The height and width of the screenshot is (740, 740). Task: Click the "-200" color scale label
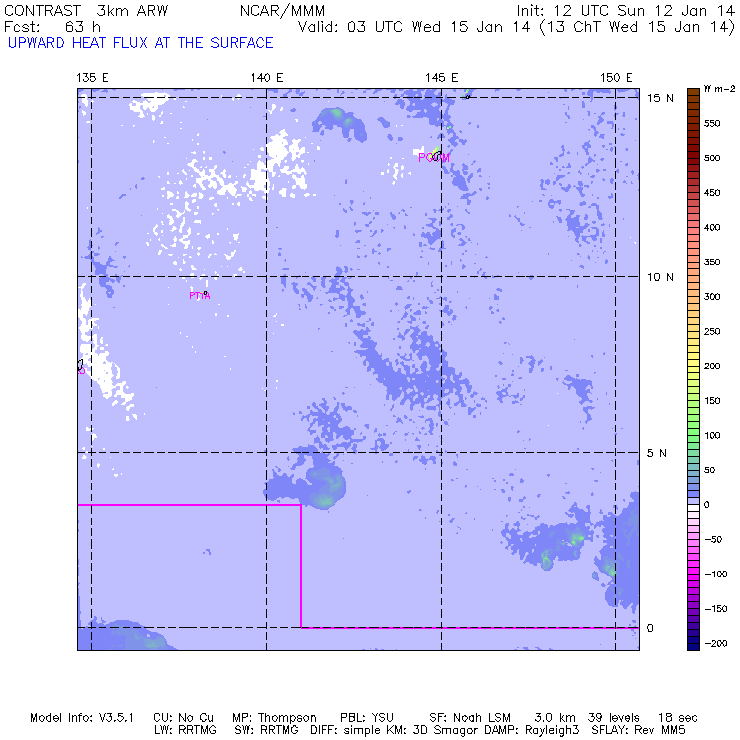(715, 643)
